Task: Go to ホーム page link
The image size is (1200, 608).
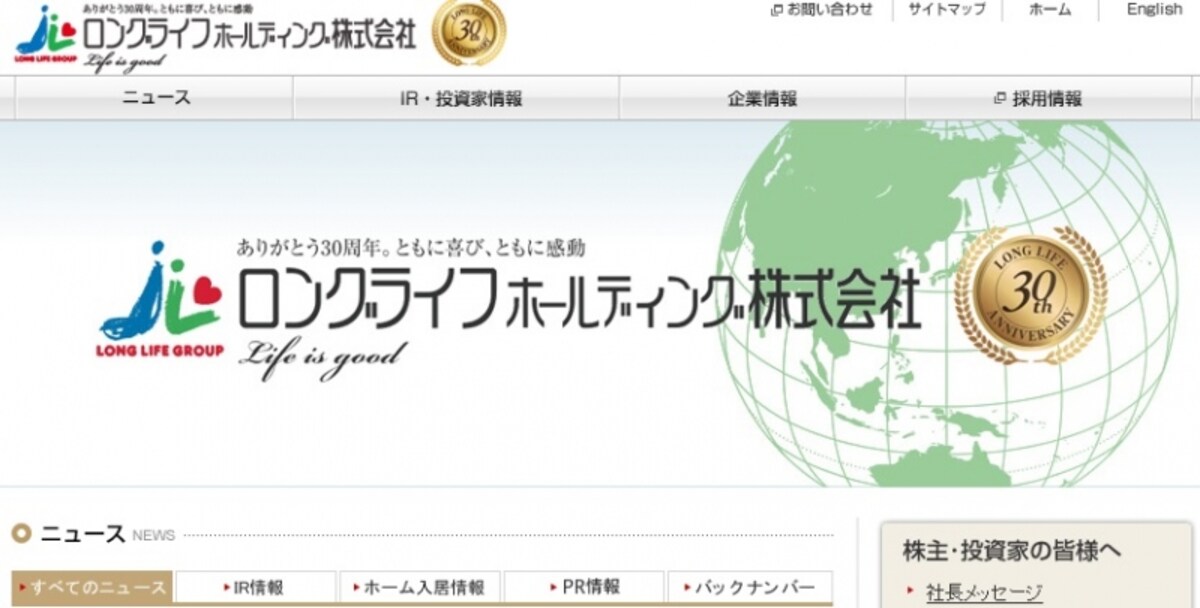Action: 1050,9
